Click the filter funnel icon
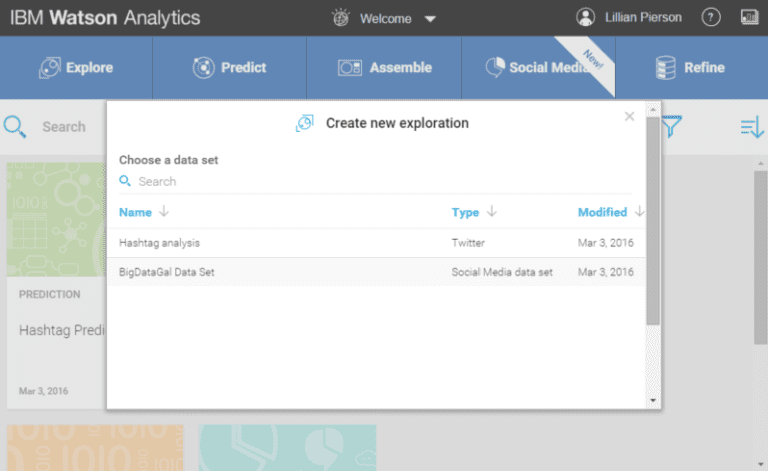768x471 pixels. pos(672,126)
